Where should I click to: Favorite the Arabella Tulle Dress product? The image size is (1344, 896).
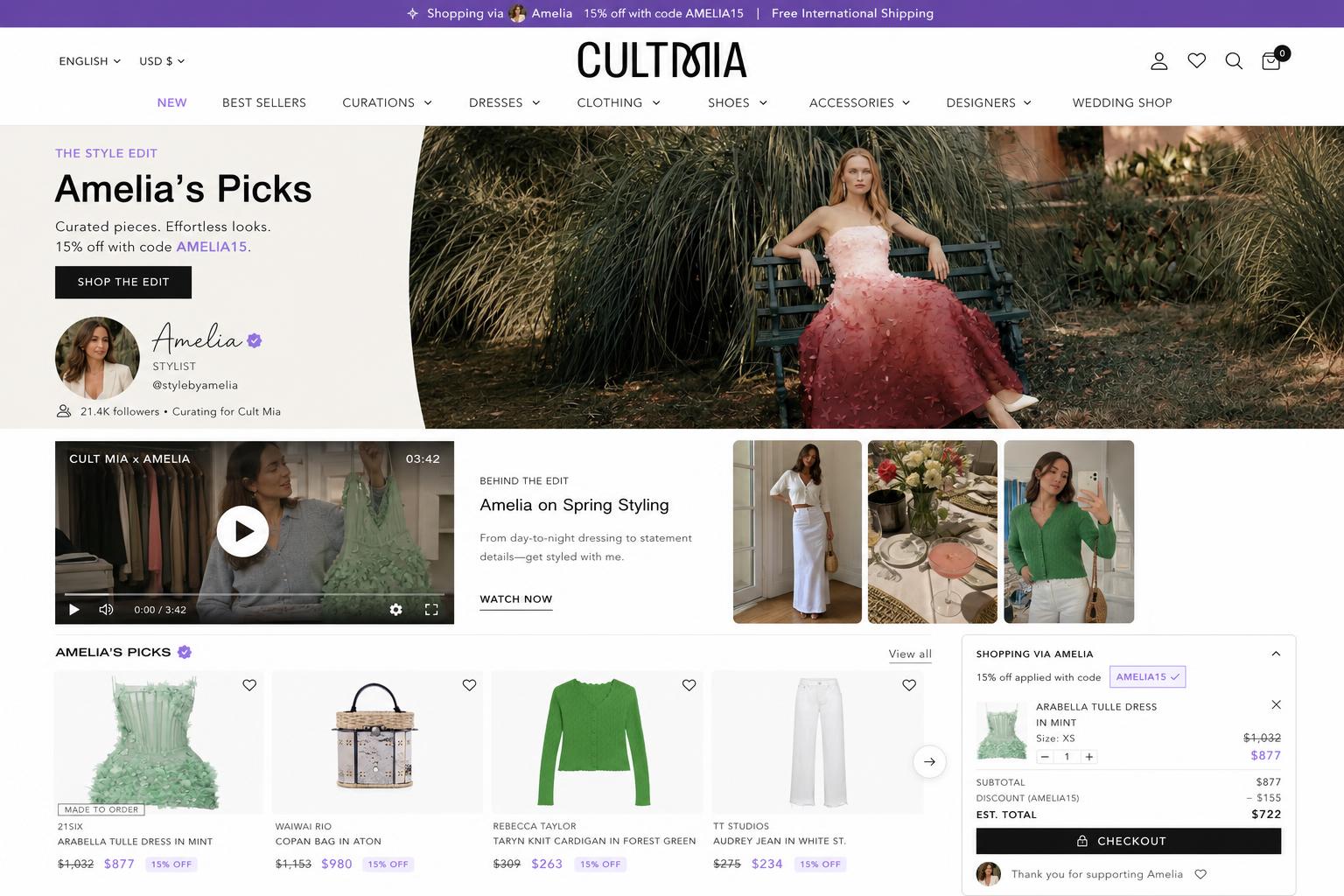pyautogui.click(x=249, y=685)
